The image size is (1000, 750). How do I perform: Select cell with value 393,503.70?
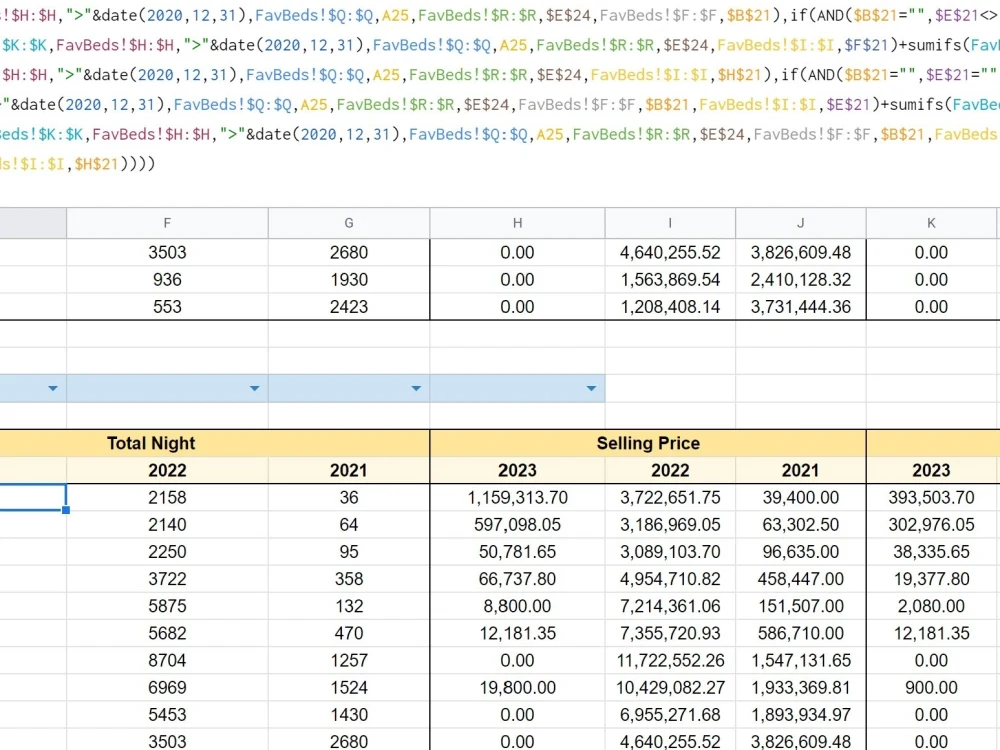[x=931, y=497]
